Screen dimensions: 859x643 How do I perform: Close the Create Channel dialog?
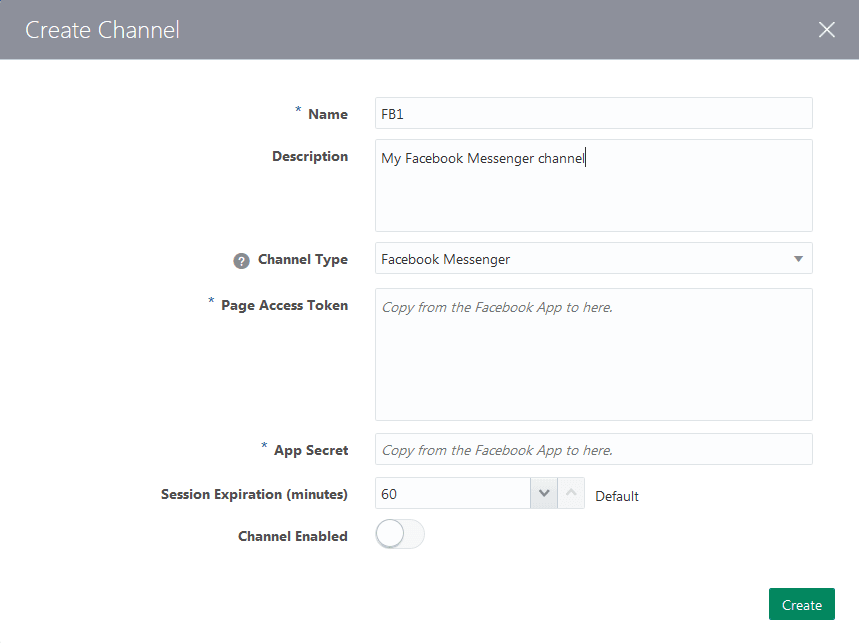[827, 29]
